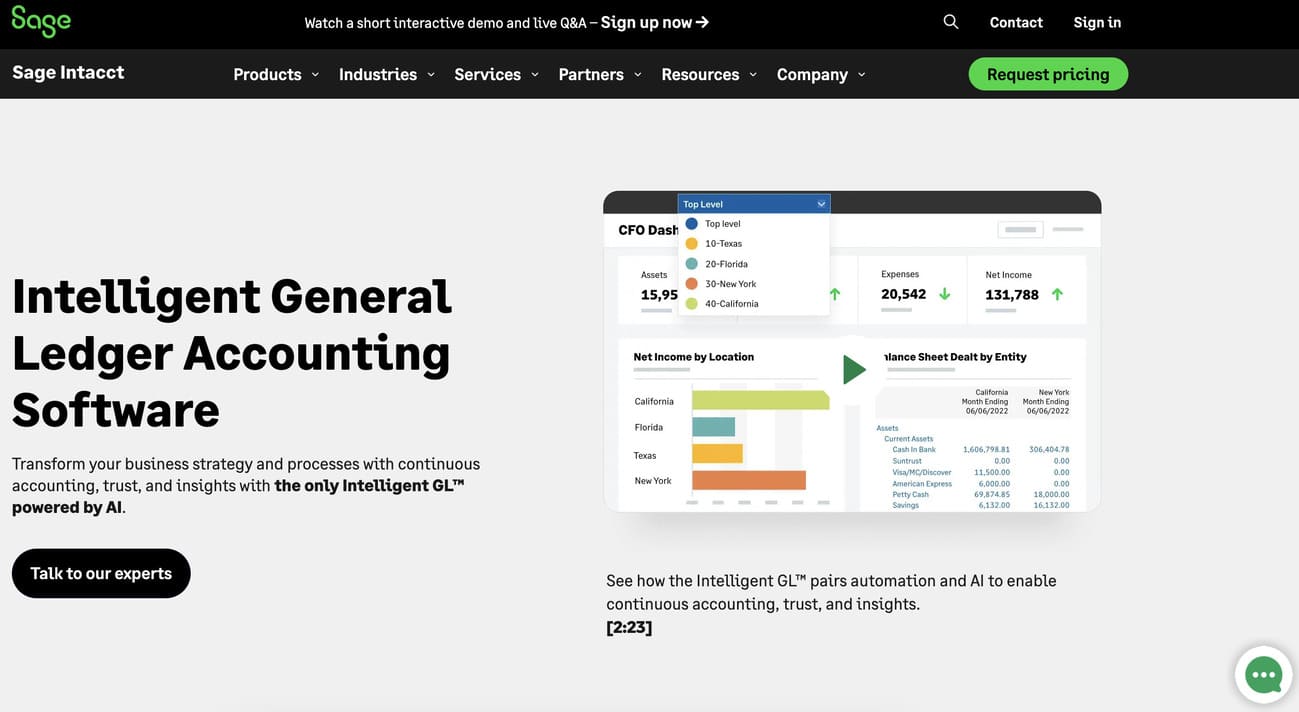The image size is (1299, 712).
Task: Click Sign in
Action: point(1097,22)
